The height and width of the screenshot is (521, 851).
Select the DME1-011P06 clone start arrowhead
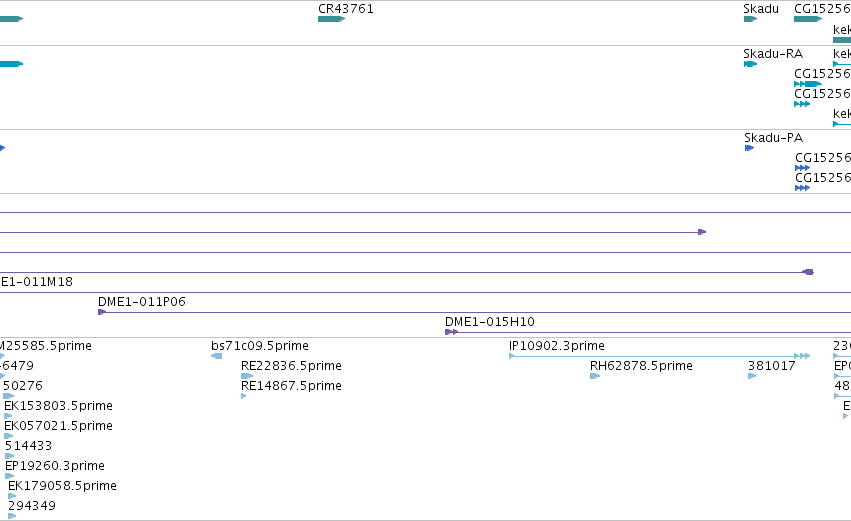(101, 312)
